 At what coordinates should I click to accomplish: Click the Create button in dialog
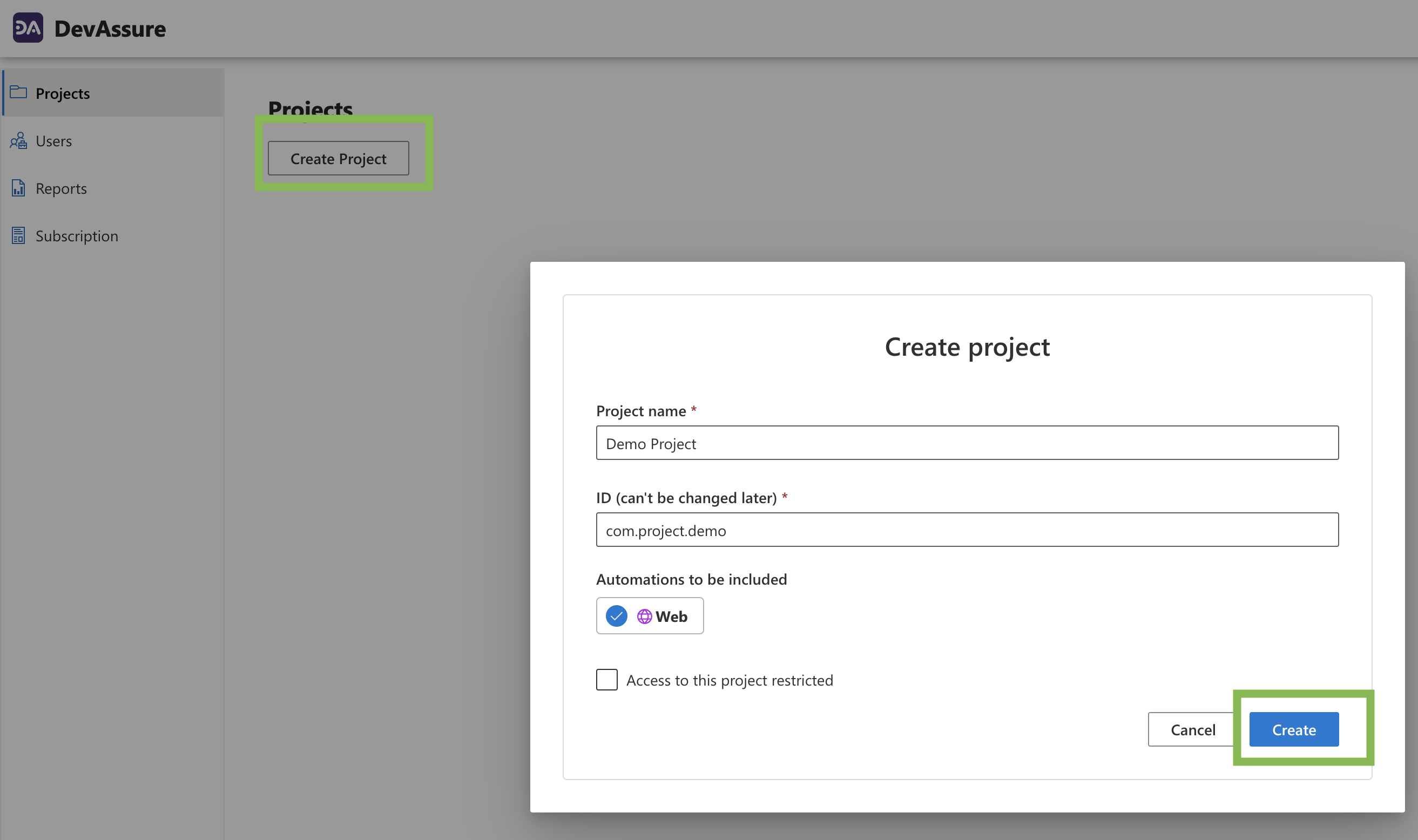[1294, 729]
